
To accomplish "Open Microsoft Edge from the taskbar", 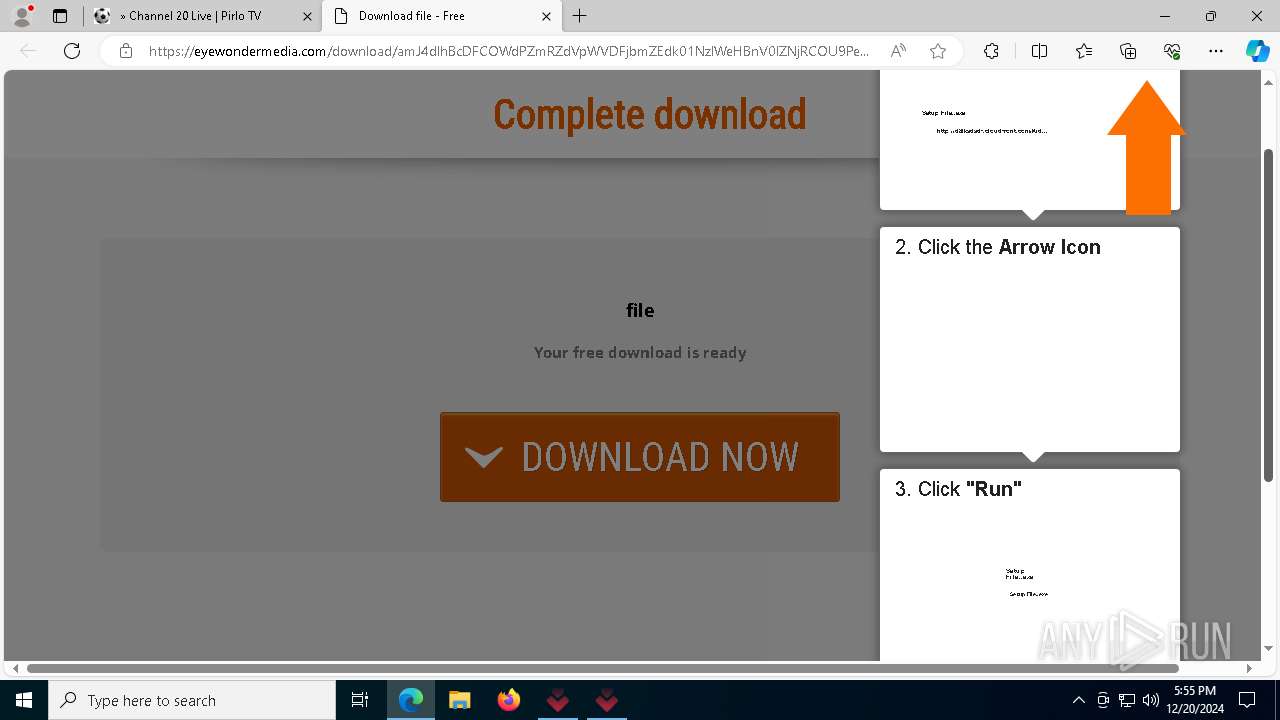I will coord(411,700).
